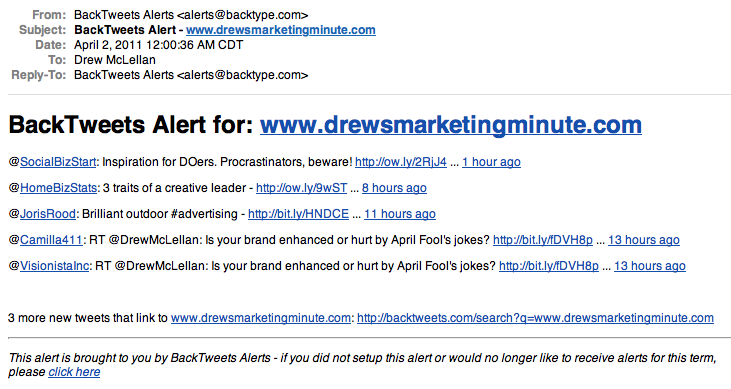731x389 pixels.
Task: Open the SocialBizStart Twitter profile link
Action: pos(58,162)
